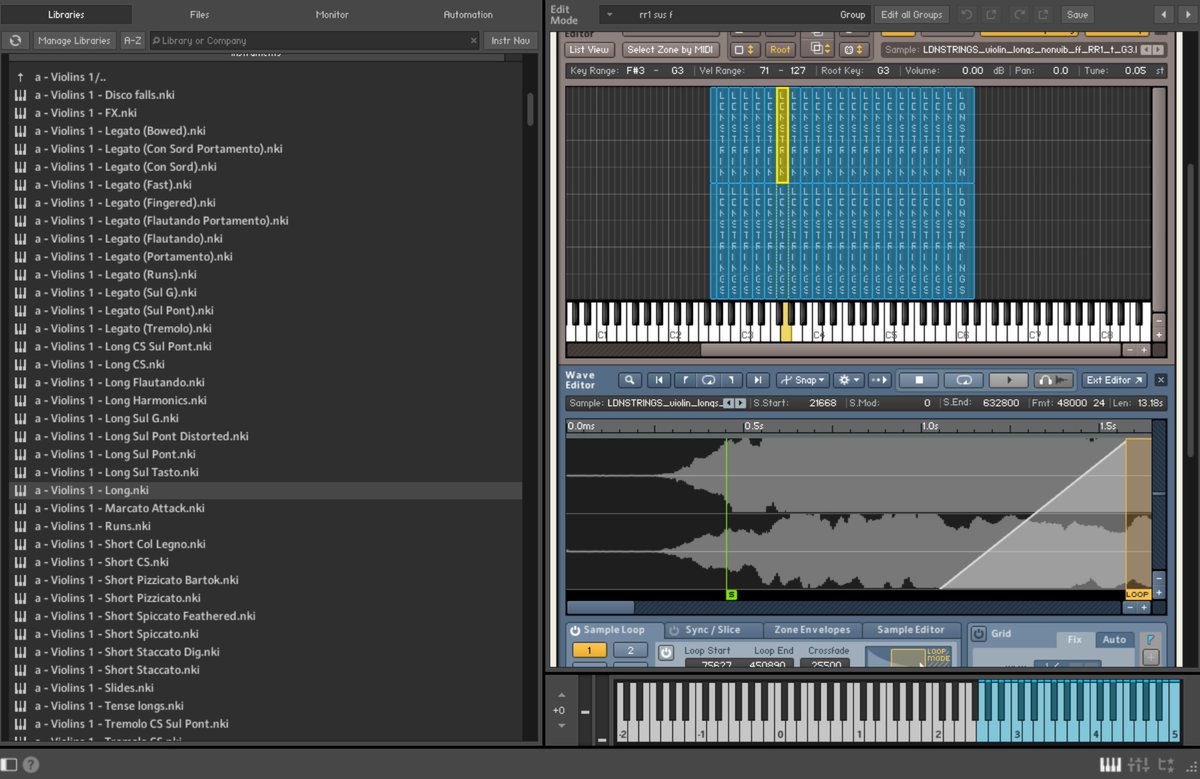Image resolution: width=1200 pixels, height=779 pixels.
Task: Open the favorites star icon in status bar
Action: coord(1165,765)
